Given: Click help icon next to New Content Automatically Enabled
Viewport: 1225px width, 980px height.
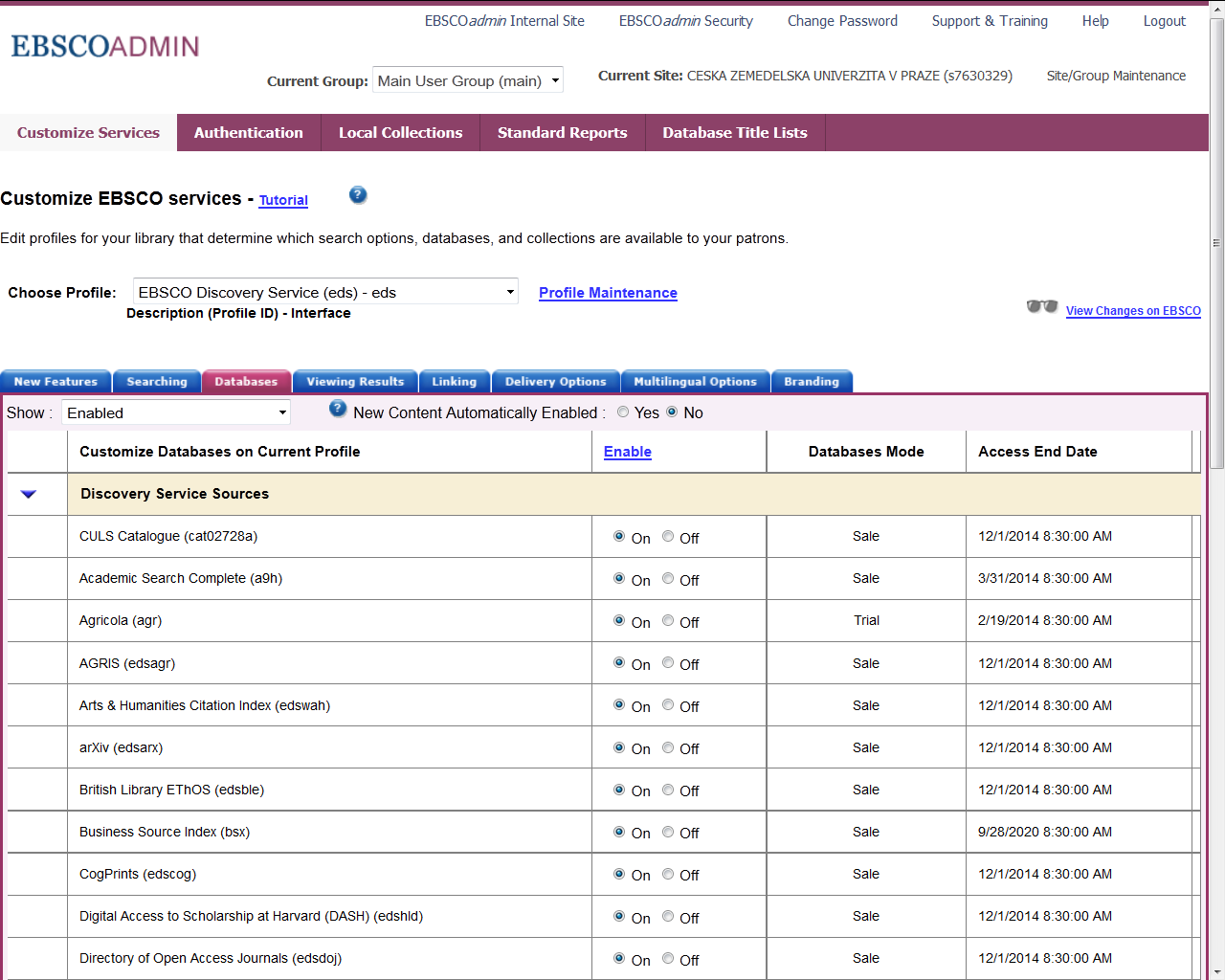Looking at the screenshot, I should (x=338, y=409).
